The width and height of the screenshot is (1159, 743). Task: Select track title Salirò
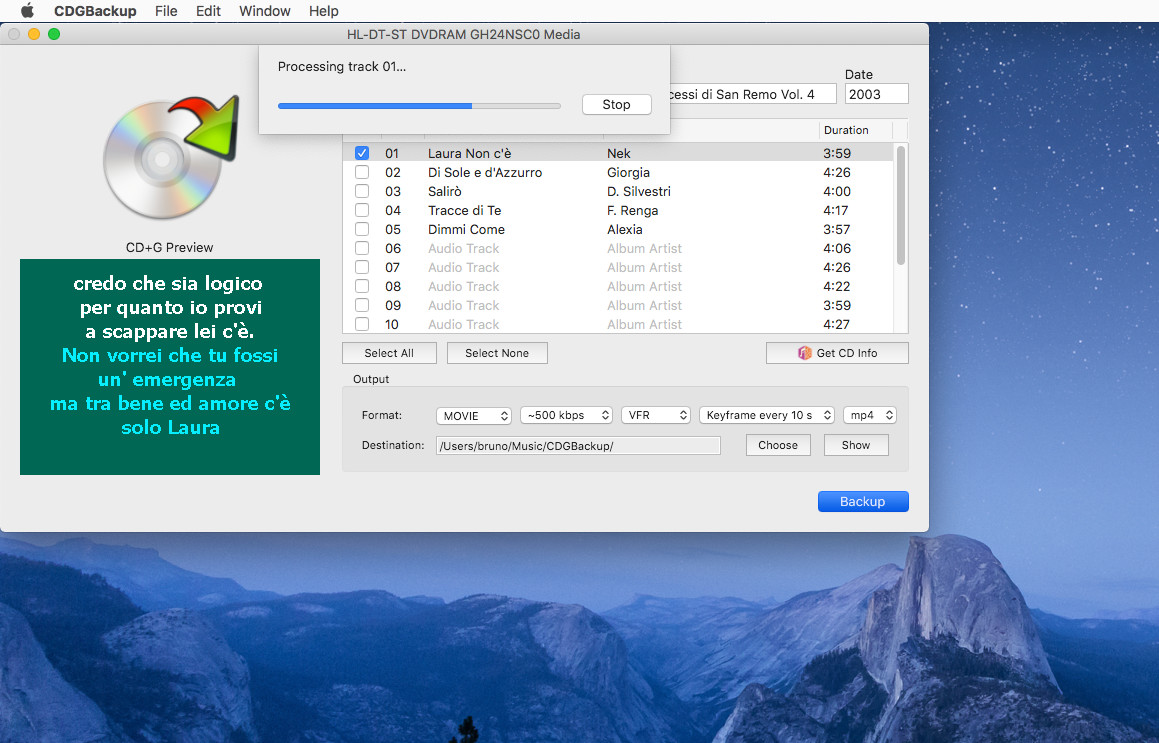444,191
